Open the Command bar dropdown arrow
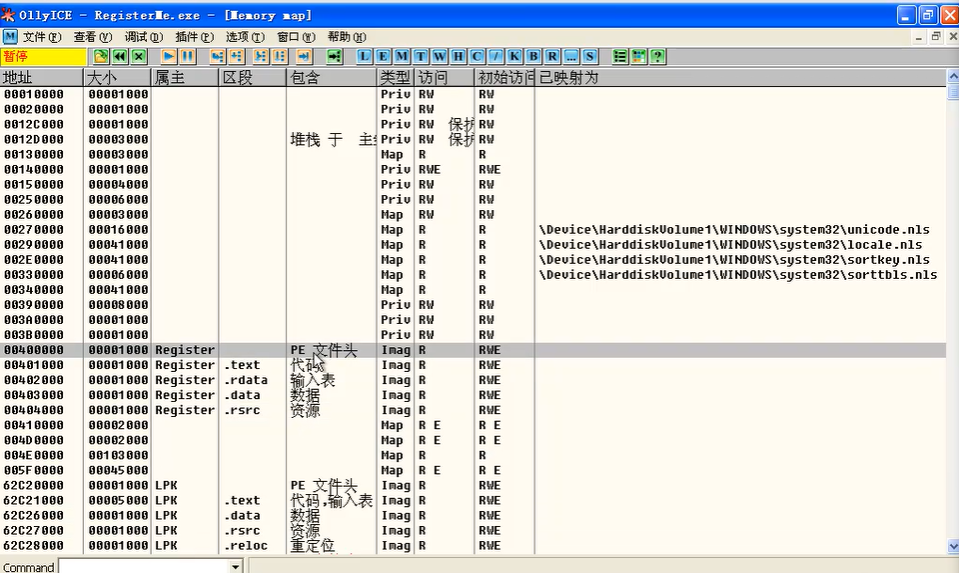 click(235, 567)
